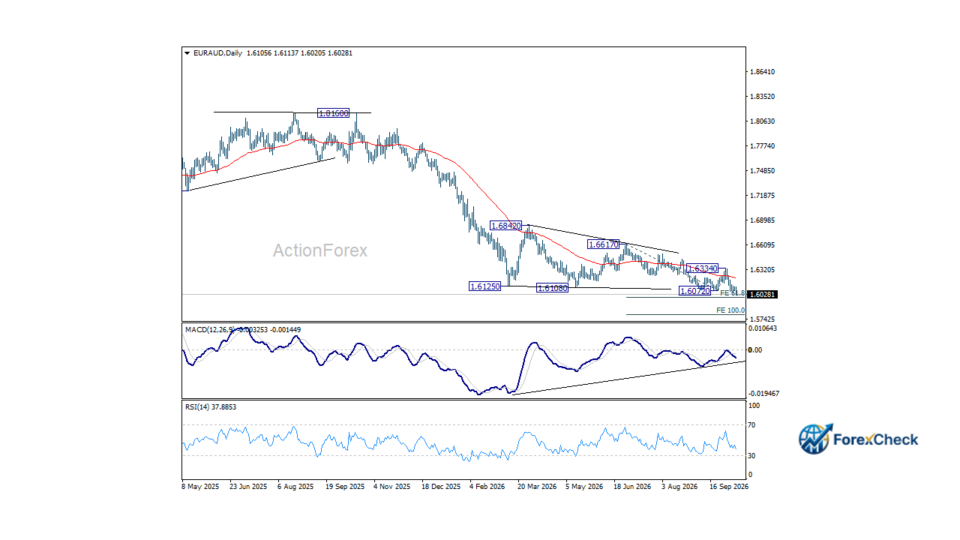Click the 1.86410 price axis value
This screenshot has width=960, height=540.
(762, 72)
